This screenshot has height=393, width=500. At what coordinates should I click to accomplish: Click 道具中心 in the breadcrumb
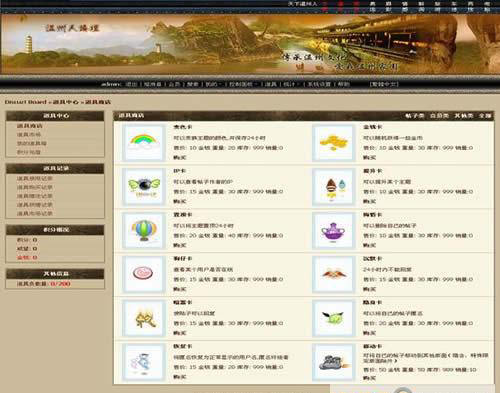[66, 102]
